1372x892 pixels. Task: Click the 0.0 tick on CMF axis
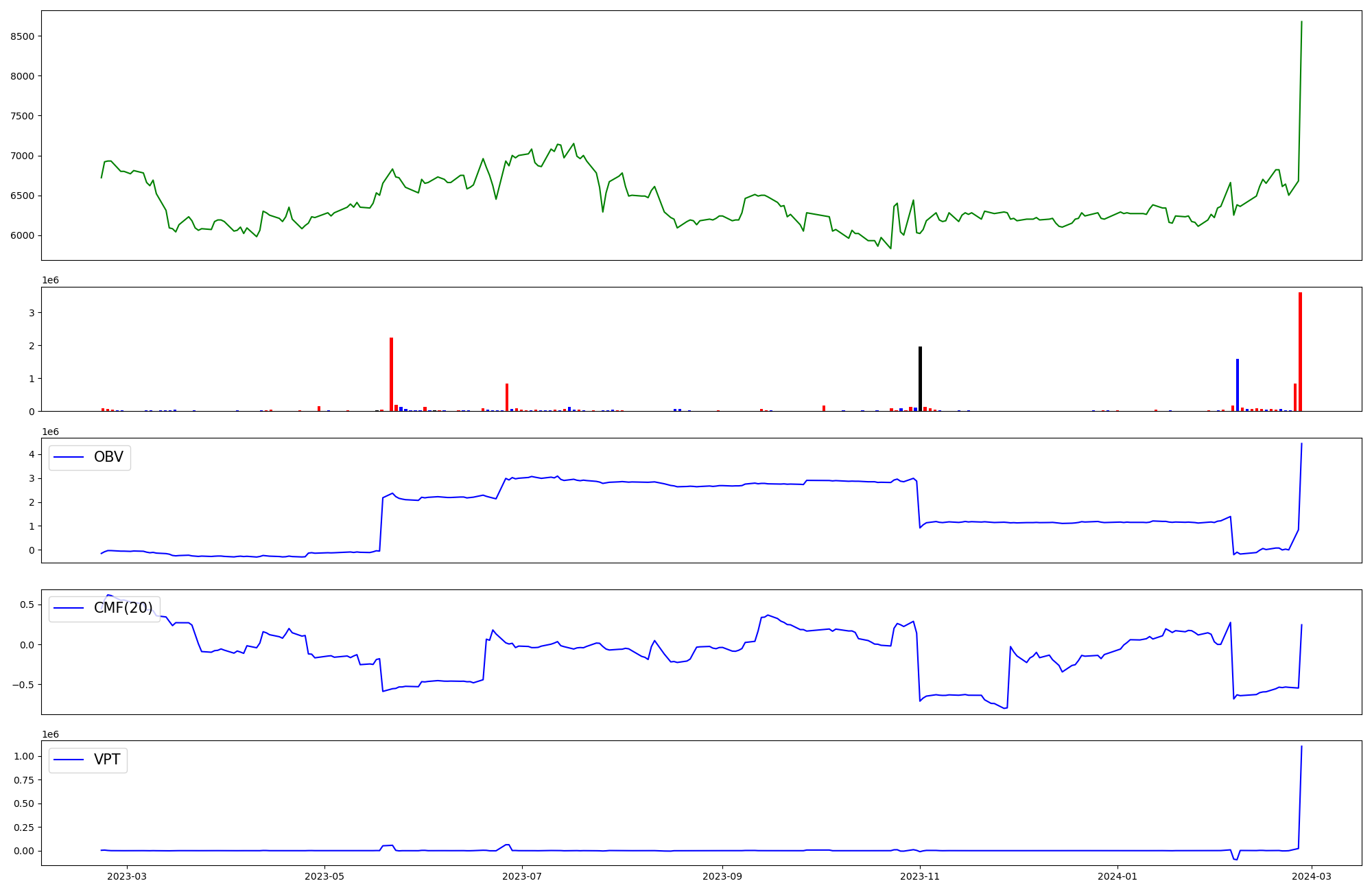click(x=27, y=645)
